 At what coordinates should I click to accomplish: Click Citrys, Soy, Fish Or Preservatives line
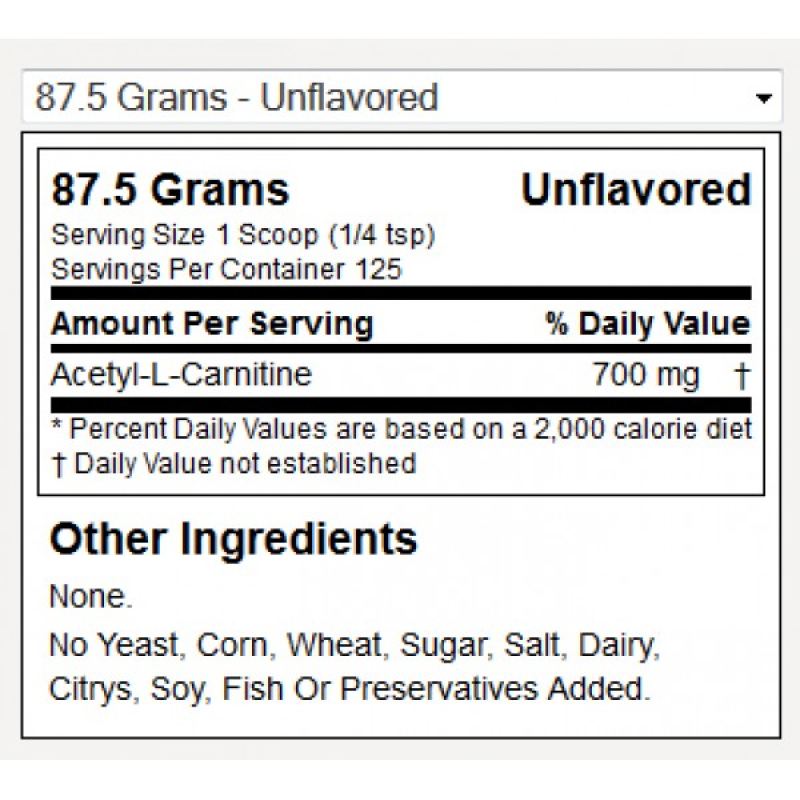pos(349,689)
